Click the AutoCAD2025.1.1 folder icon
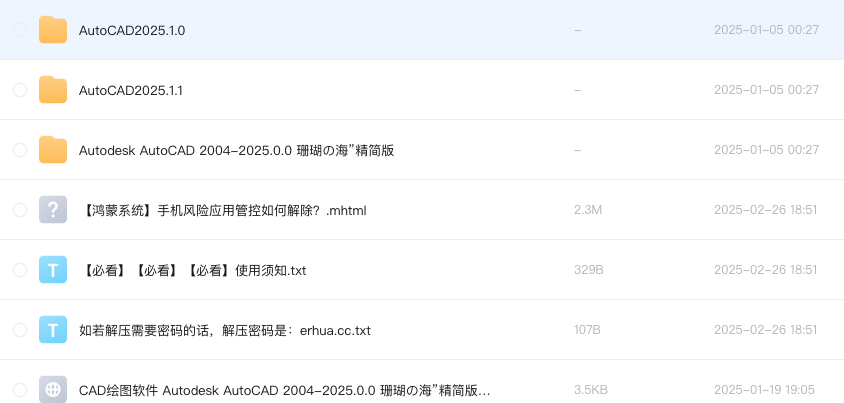The height and width of the screenshot is (403, 844). coord(53,90)
